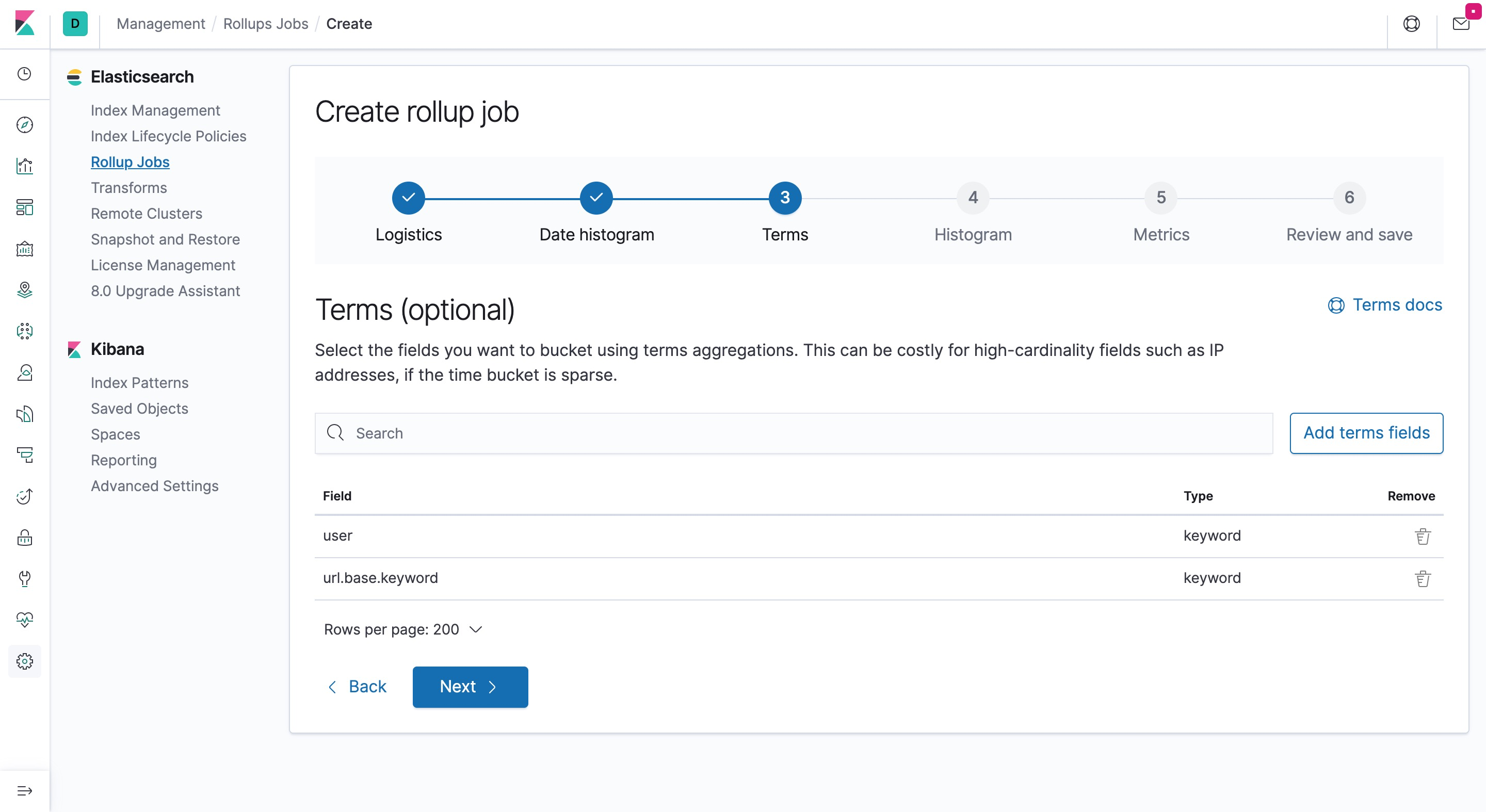The height and width of the screenshot is (812, 1486).
Task: Open Stack Monitoring heartbeat icon
Action: click(24, 620)
